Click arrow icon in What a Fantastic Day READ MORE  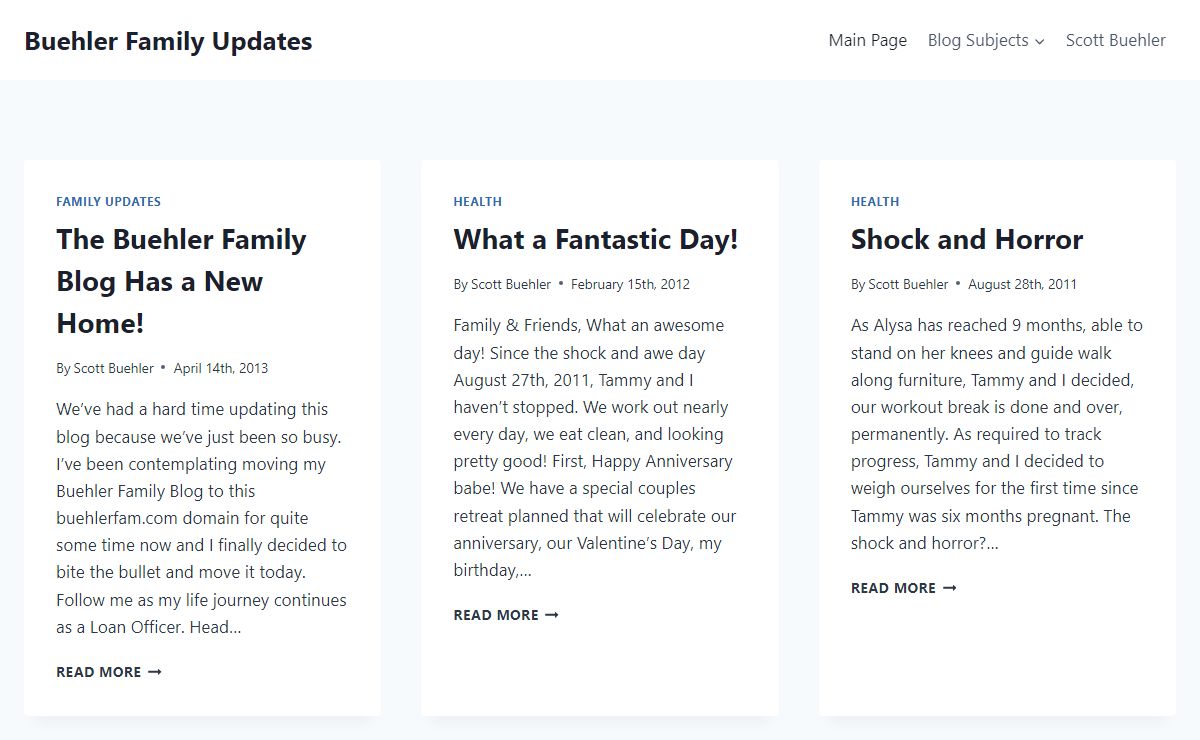click(x=551, y=615)
